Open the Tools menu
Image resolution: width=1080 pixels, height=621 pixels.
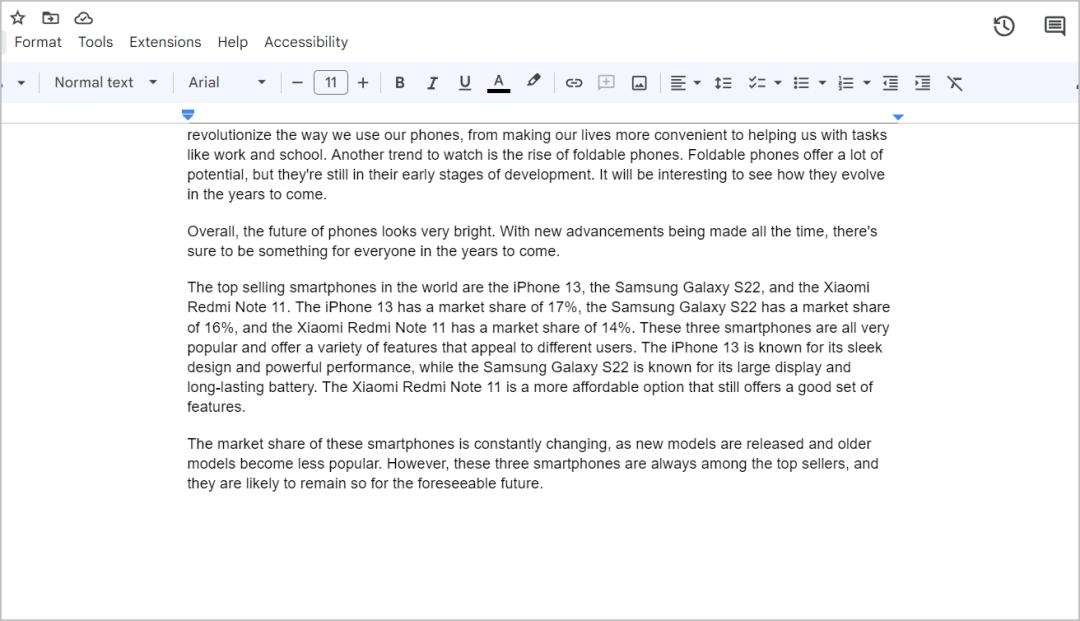tap(95, 42)
